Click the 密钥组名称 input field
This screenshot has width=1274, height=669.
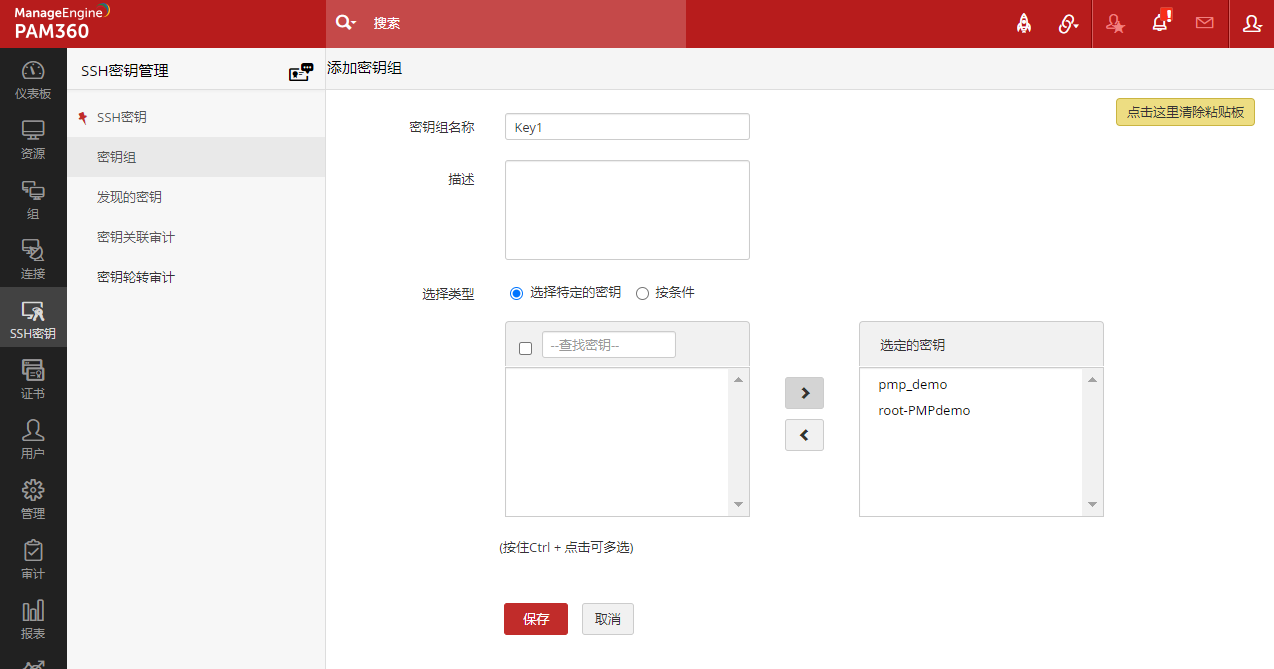coord(627,127)
